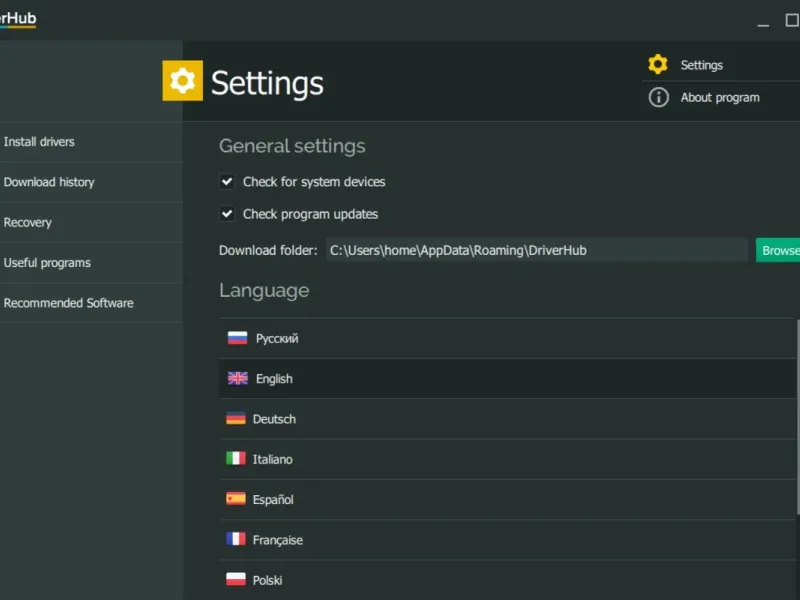Click the German flag icon

pyautogui.click(x=236, y=418)
